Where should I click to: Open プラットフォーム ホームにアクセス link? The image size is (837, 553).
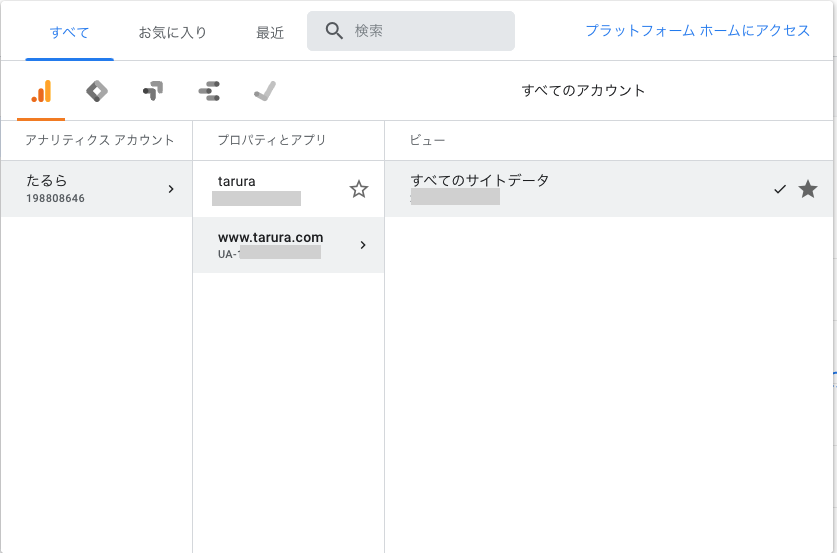[x=698, y=30]
